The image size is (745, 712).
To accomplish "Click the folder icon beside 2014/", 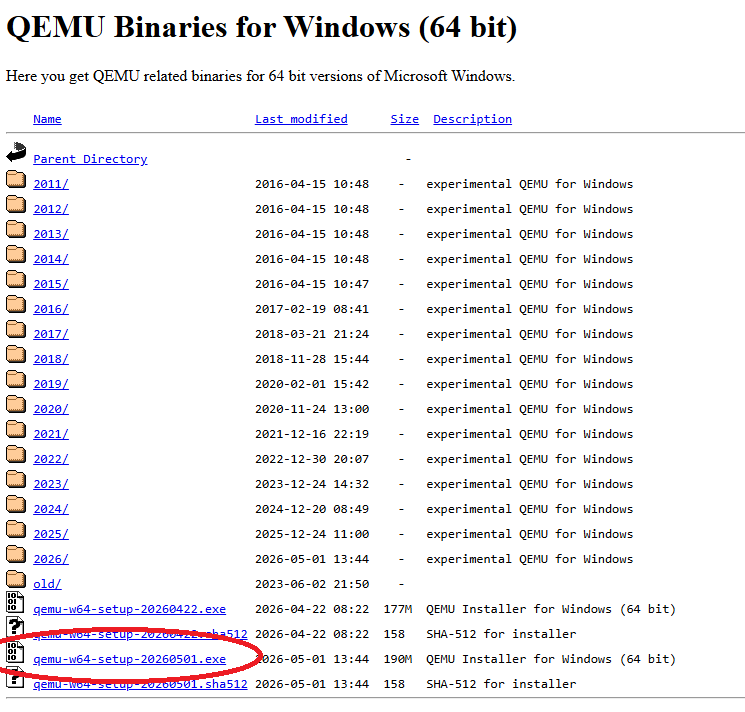I will click(x=16, y=254).
